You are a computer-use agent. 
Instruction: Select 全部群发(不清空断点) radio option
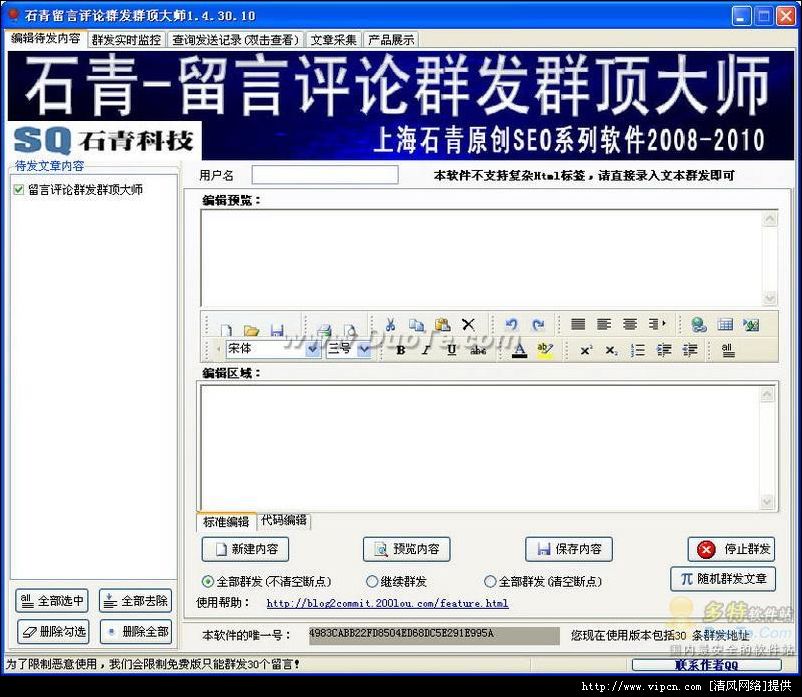(x=207, y=581)
